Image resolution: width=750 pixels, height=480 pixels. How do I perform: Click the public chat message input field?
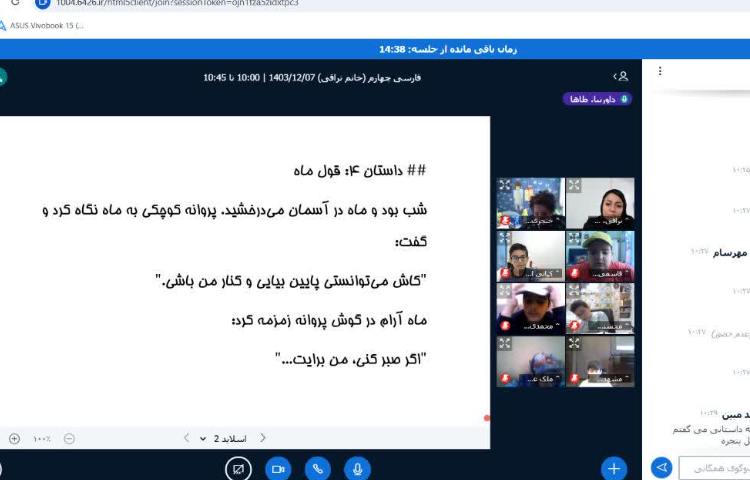714,467
